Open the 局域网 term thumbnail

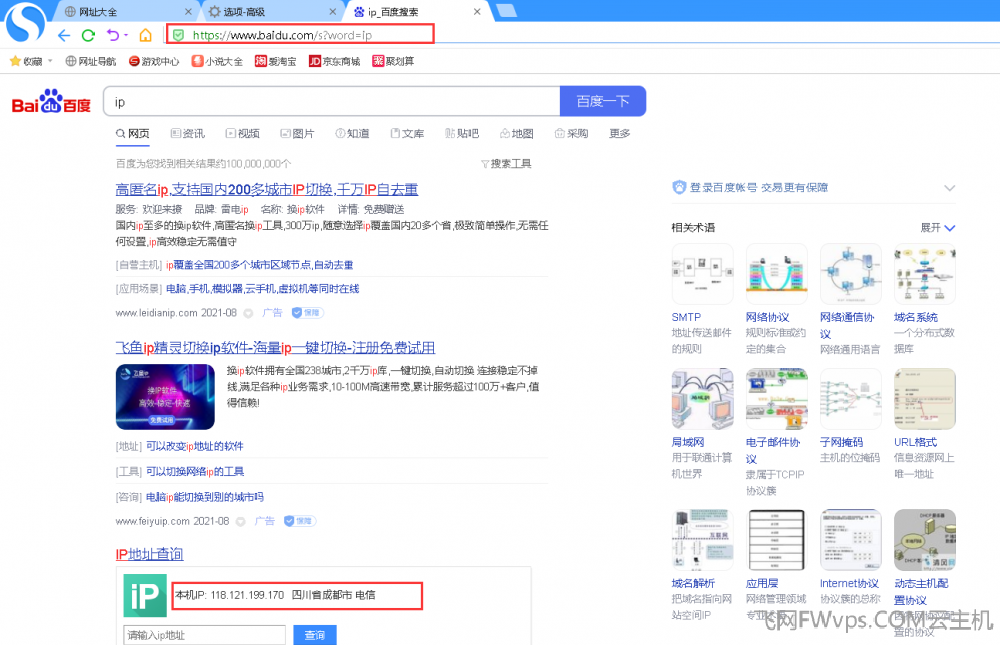coord(702,399)
